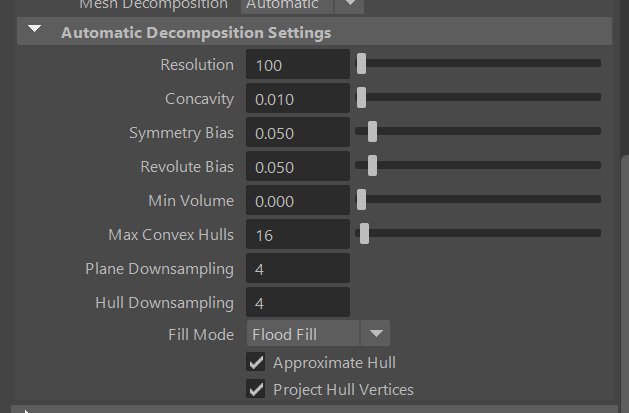This screenshot has height=413, width=629.
Task: Focus the Min Volume input field
Action: click(297, 201)
